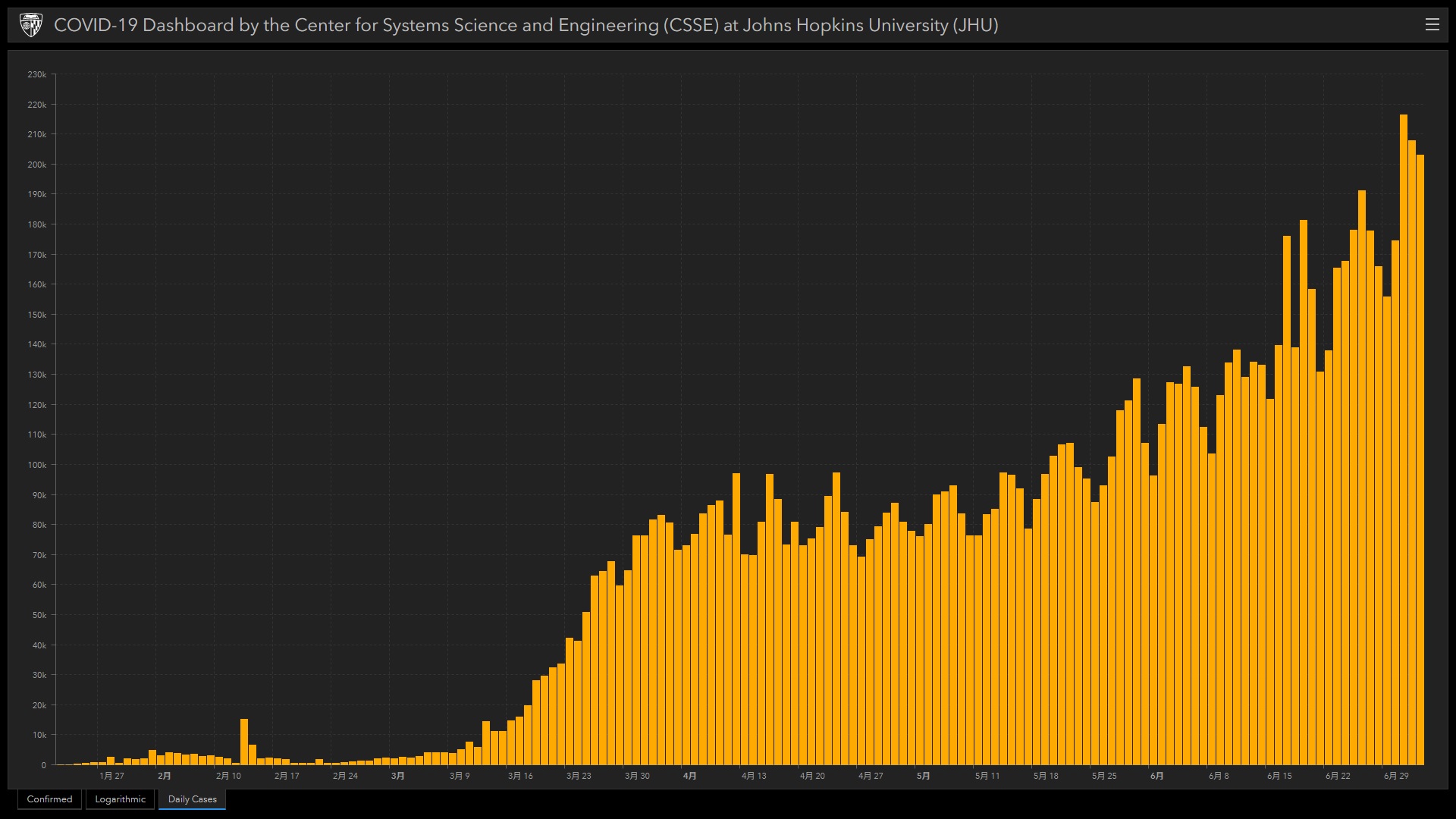1456x819 pixels.
Task: Click the 4月 27 date label
Action: (x=871, y=776)
